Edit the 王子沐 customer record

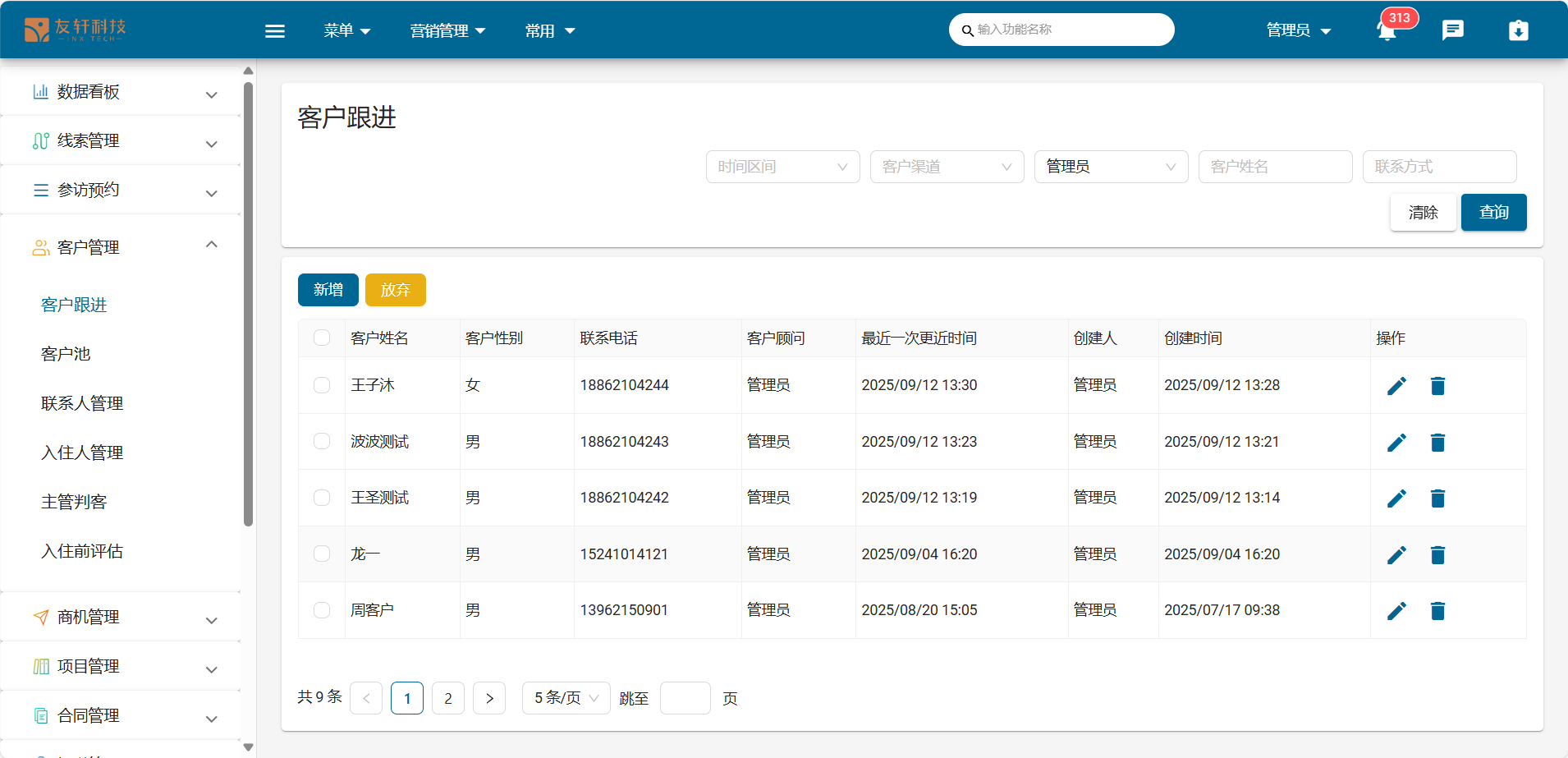(x=1396, y=386)
